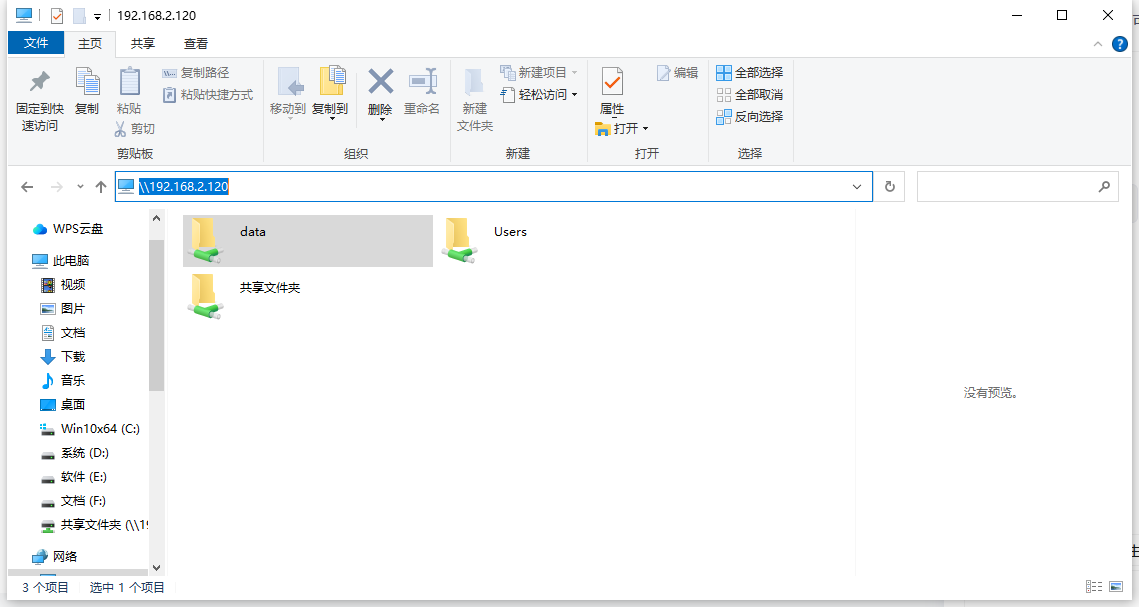Pin to Quick access (固定到快速访问)
The height and width of the screenshot is (607, 1139).
point(39,100)
